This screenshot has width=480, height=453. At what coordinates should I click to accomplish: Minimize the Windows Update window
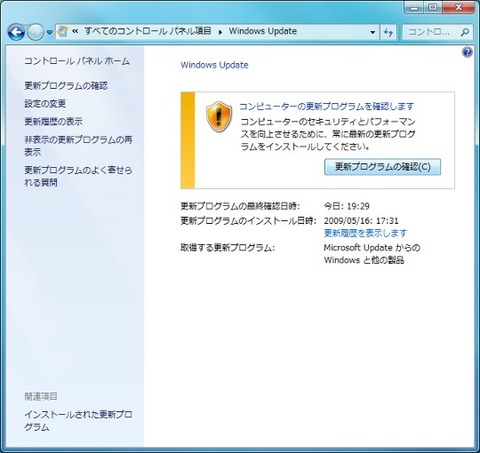pos(414,7)
